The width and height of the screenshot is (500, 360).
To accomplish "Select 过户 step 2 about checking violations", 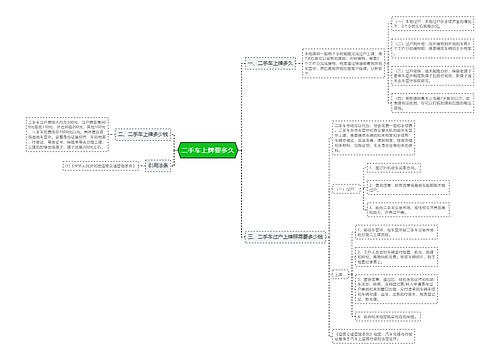I will point(408,187).
